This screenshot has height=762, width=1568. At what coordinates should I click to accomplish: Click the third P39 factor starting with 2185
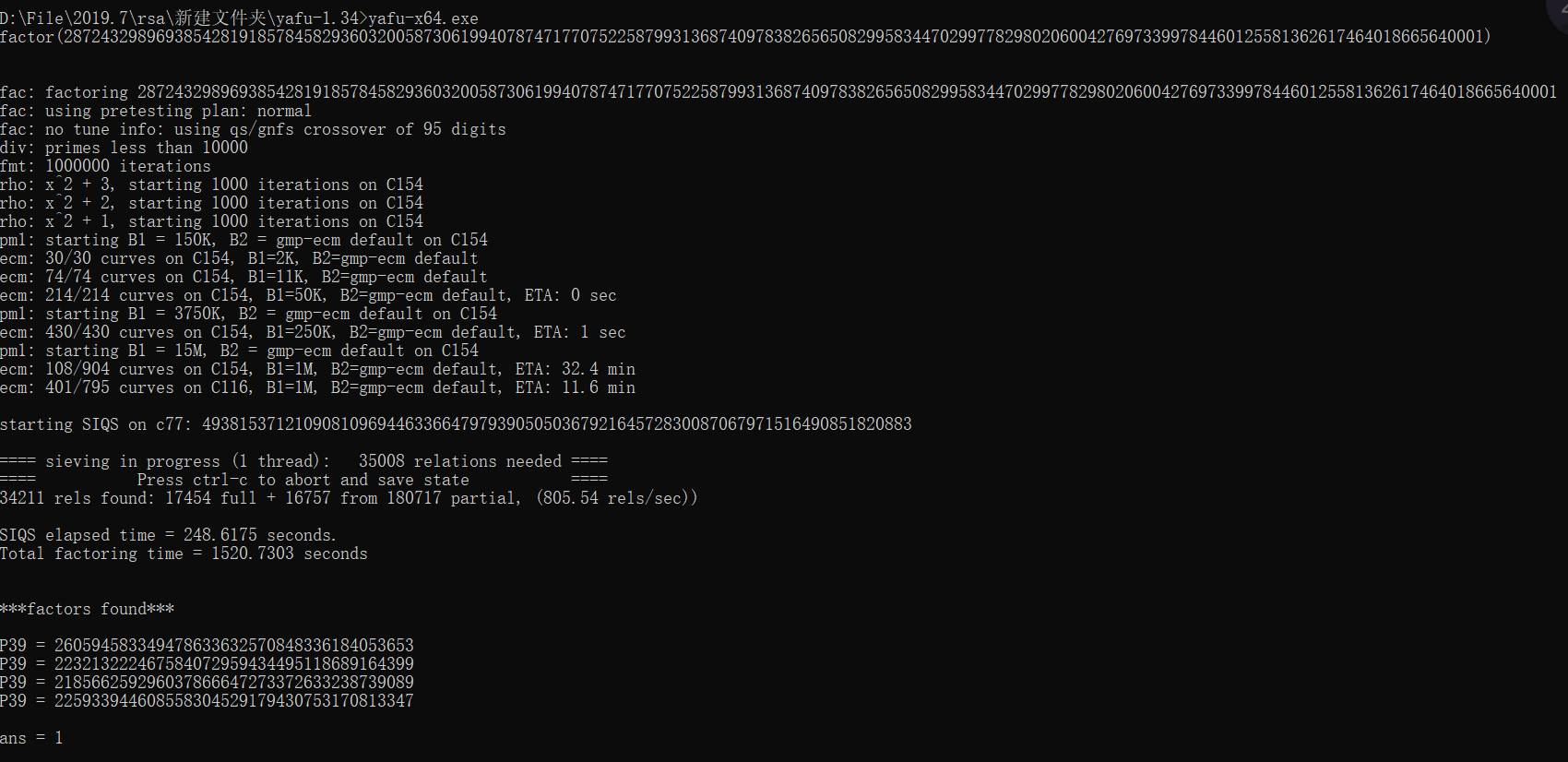tap(233, 683)
